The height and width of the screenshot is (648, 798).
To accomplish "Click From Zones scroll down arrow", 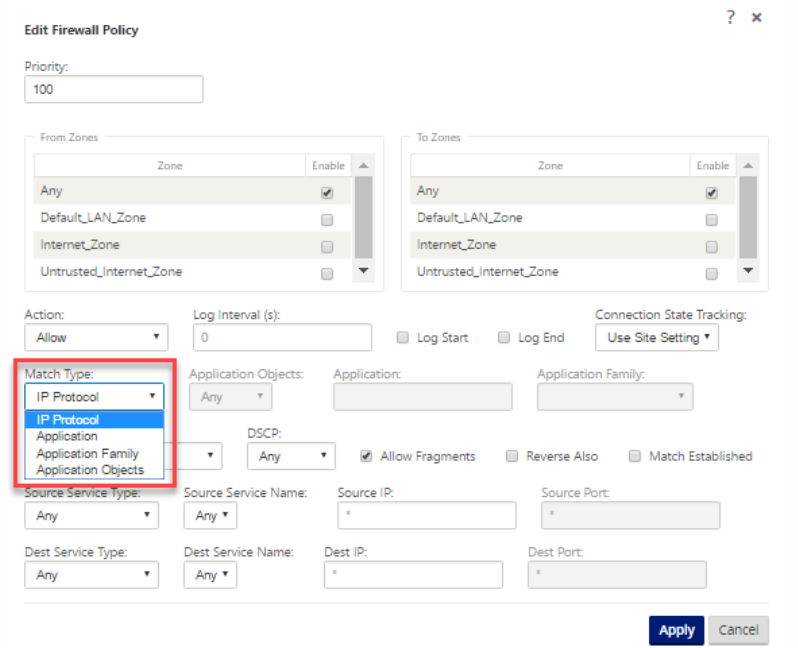I will (x=363, y=270).
